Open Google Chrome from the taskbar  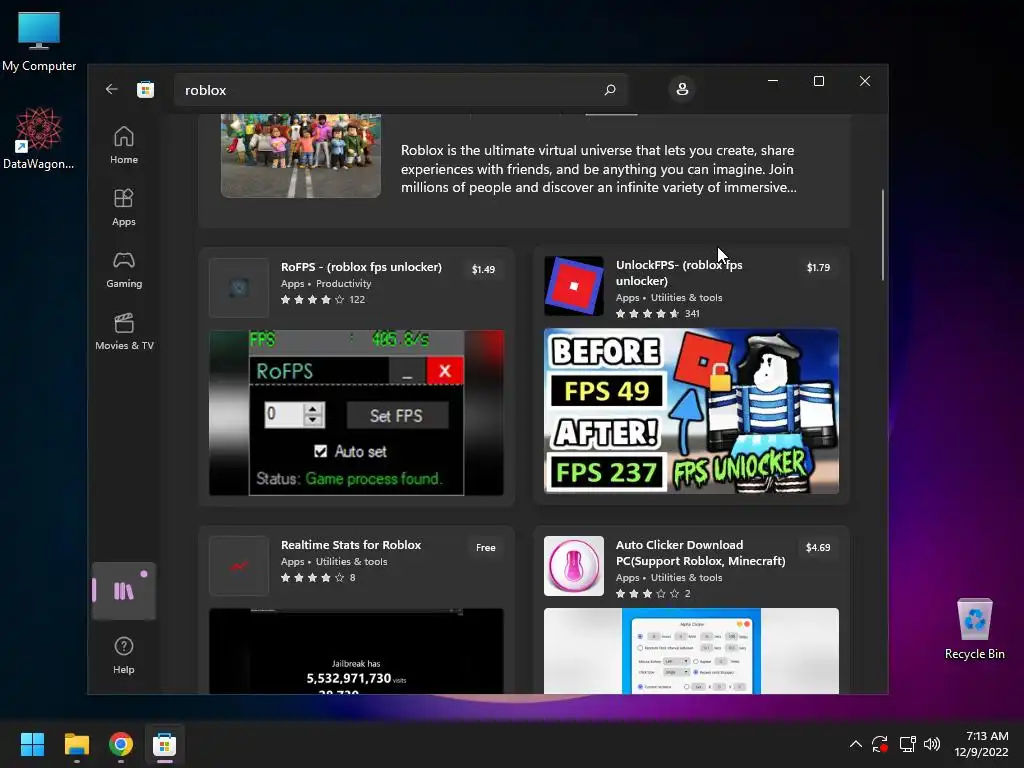(121, 744)
